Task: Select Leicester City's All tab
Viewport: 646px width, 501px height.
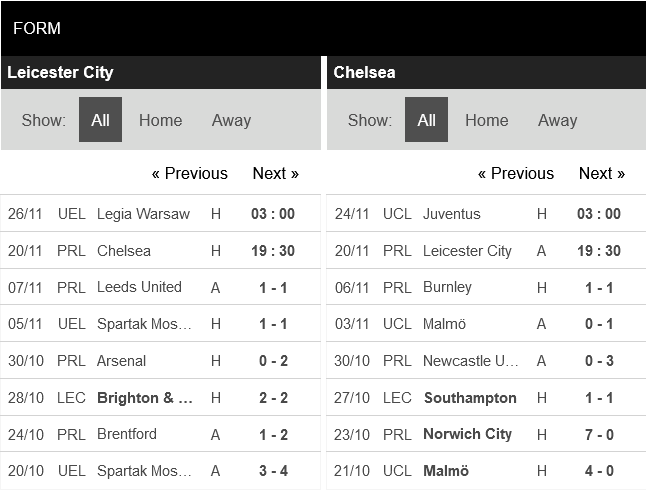Action: pos(100,120)
